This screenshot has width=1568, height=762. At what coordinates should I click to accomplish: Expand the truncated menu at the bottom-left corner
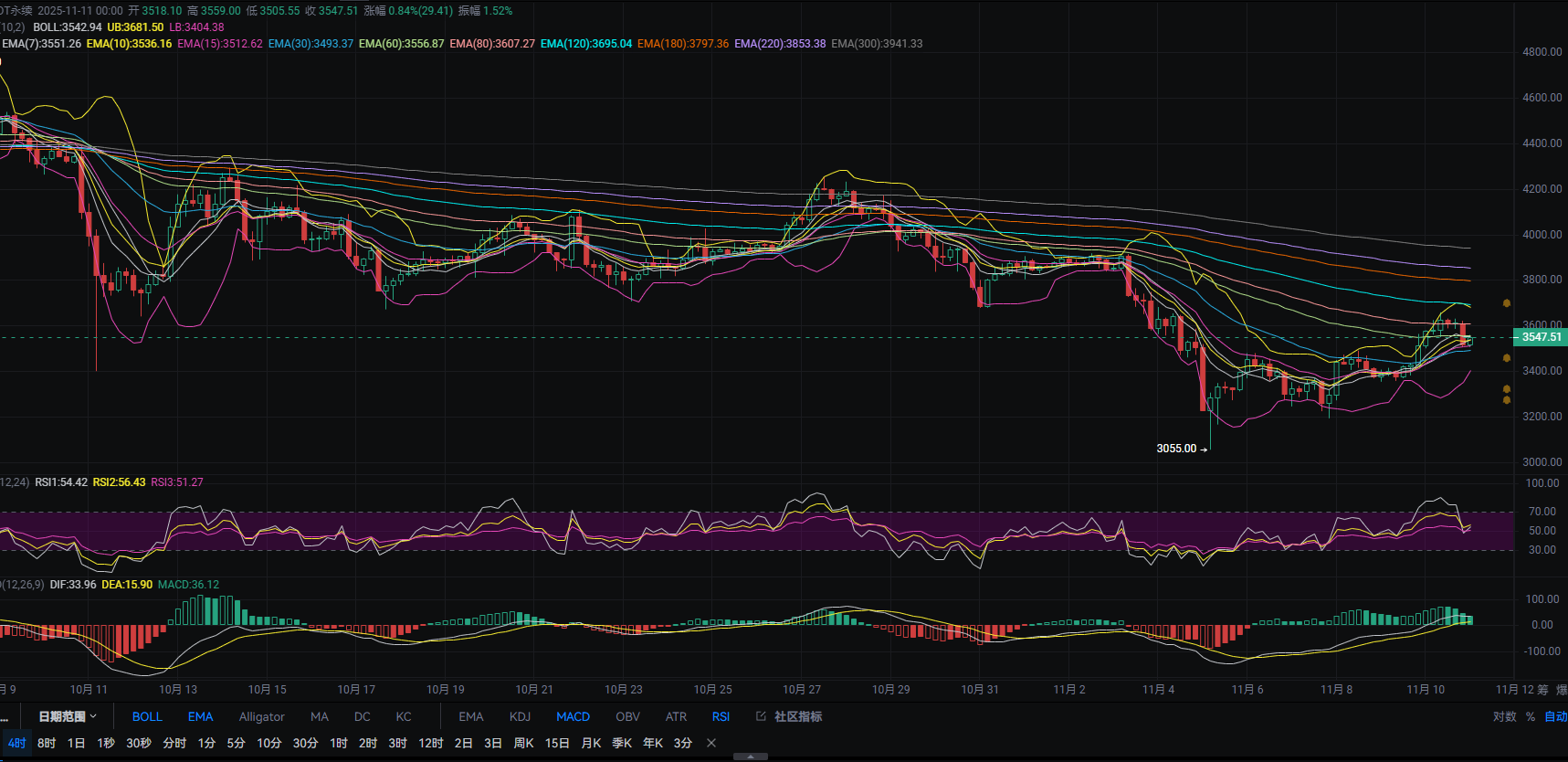[x=5, y=716]
